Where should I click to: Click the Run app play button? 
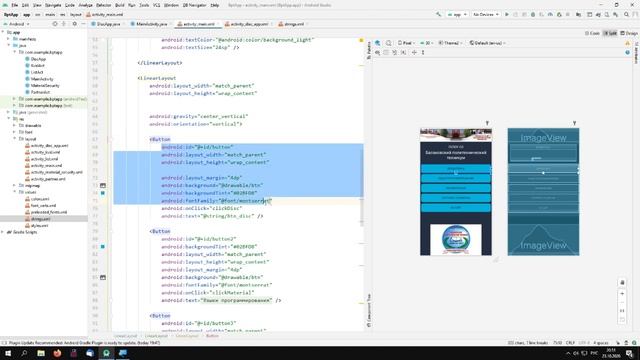(507, 14)
